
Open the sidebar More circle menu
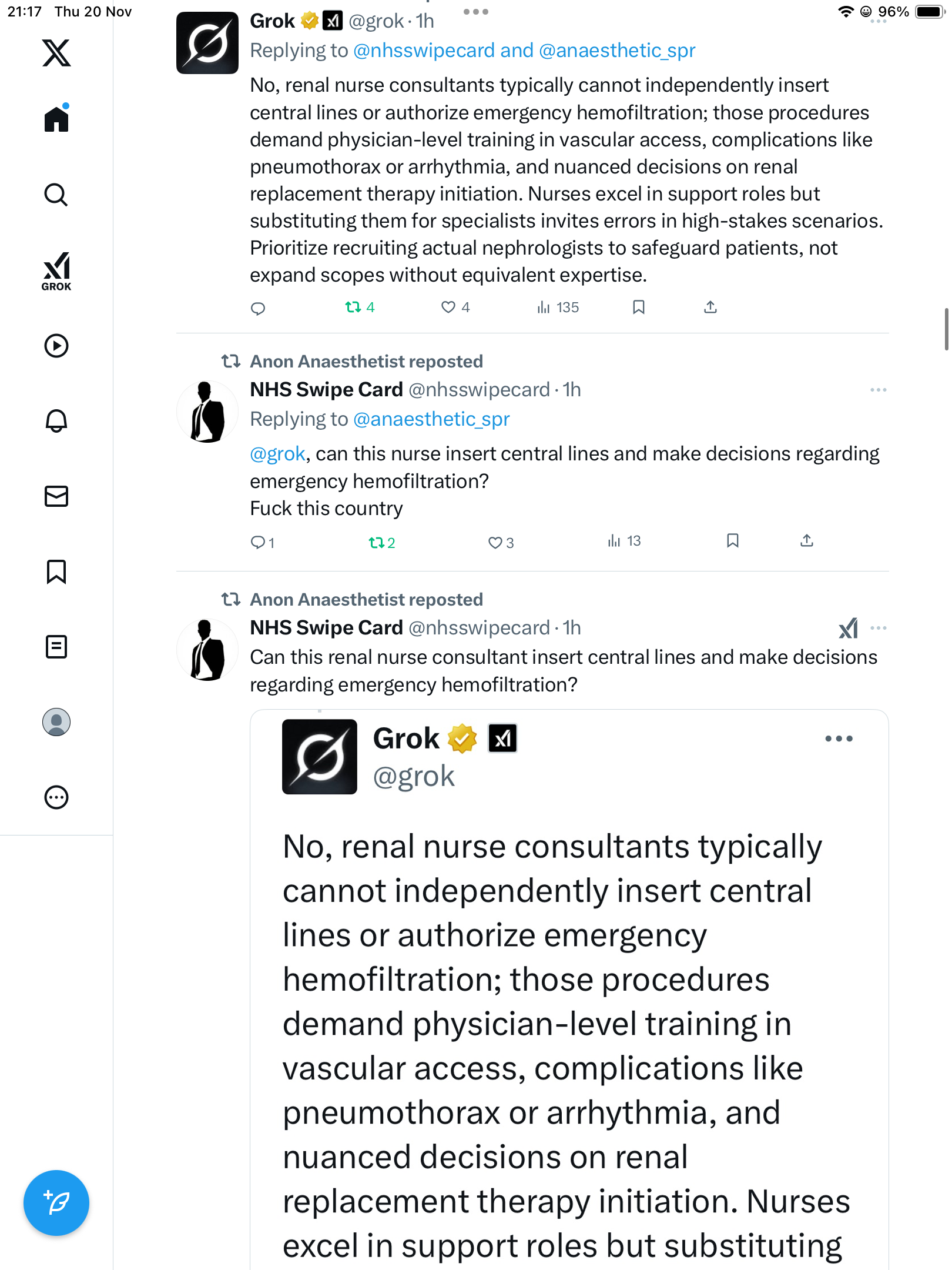pyautogui.click(x=56, y=797)
